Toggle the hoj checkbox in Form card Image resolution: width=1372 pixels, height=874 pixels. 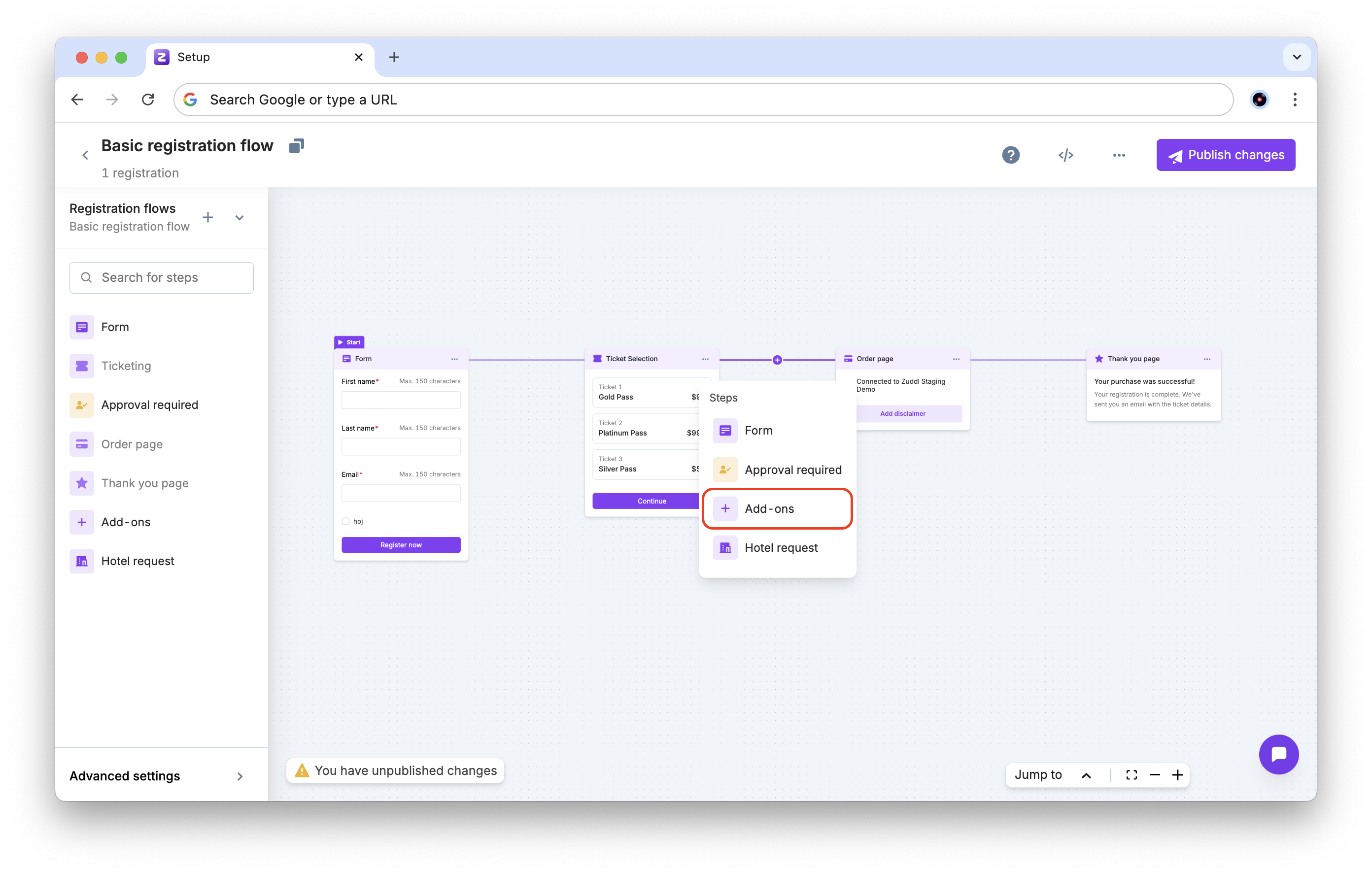[346, 521]
